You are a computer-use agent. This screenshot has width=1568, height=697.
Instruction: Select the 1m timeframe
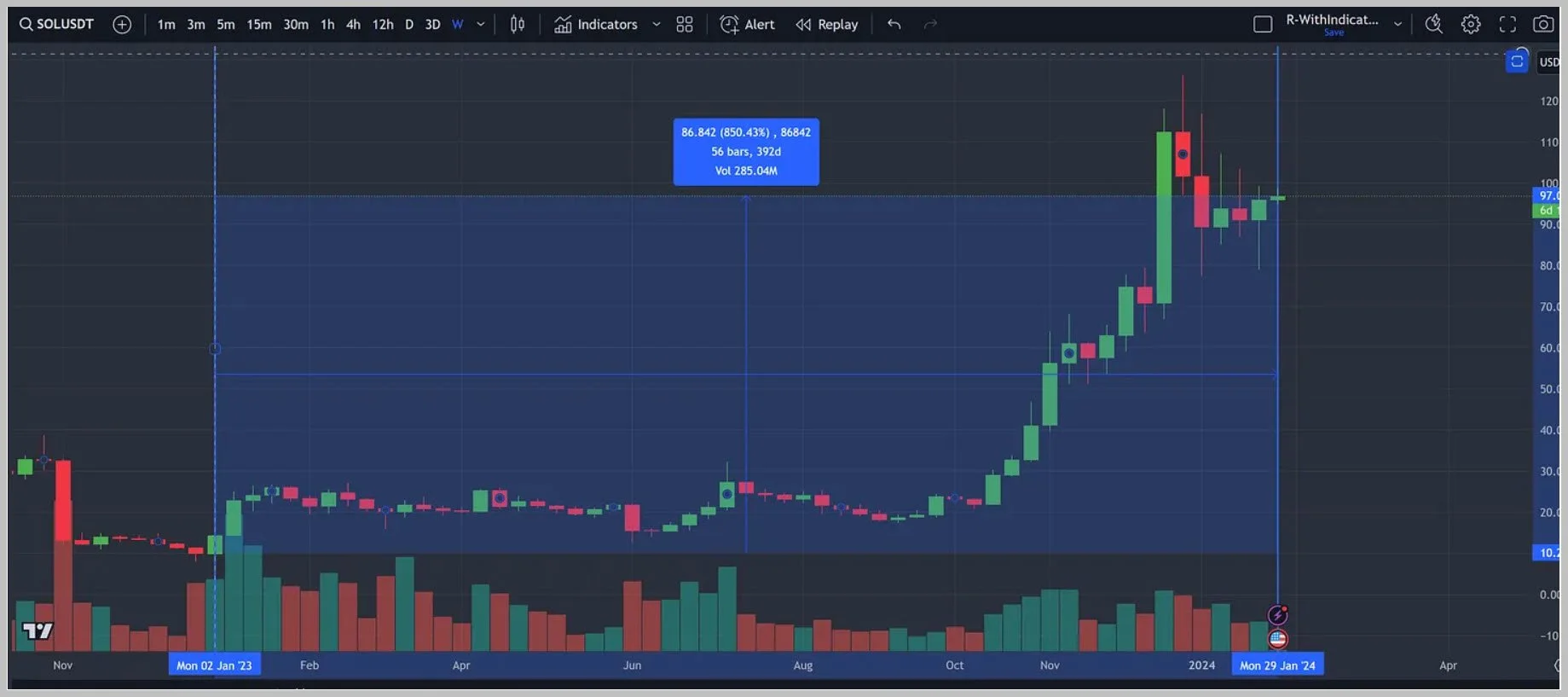[x=166, y=25]
